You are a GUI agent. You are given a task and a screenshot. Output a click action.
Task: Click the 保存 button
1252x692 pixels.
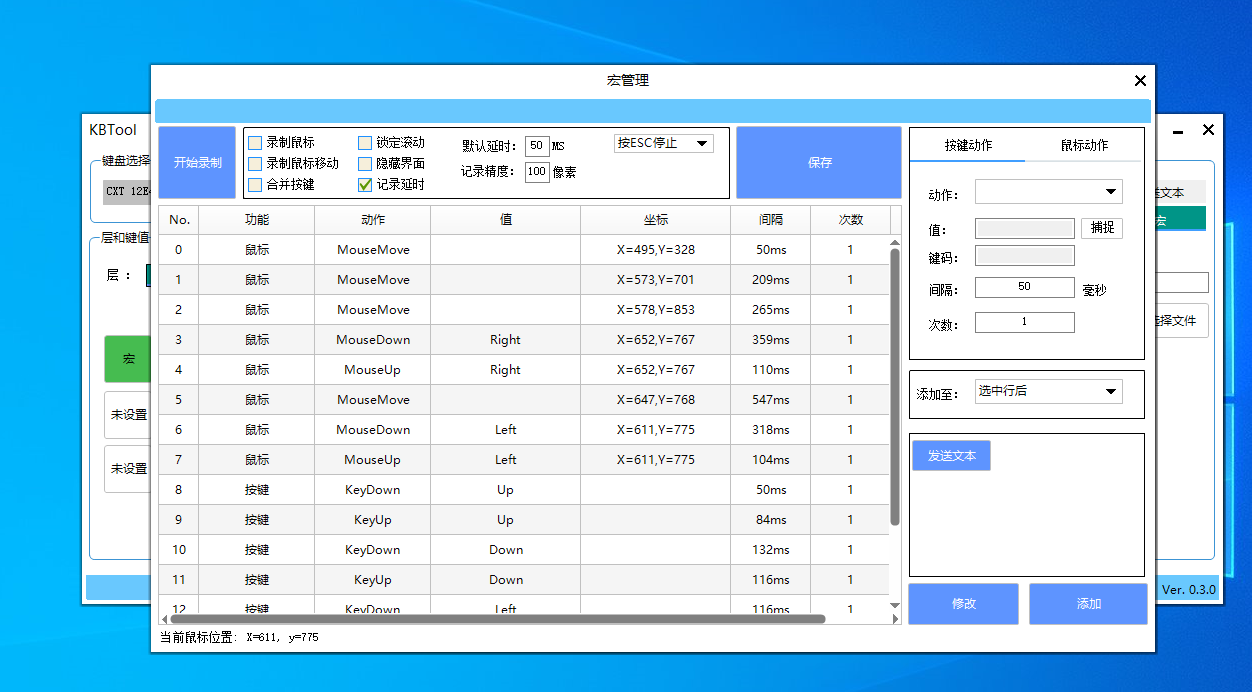click(818, 162)
